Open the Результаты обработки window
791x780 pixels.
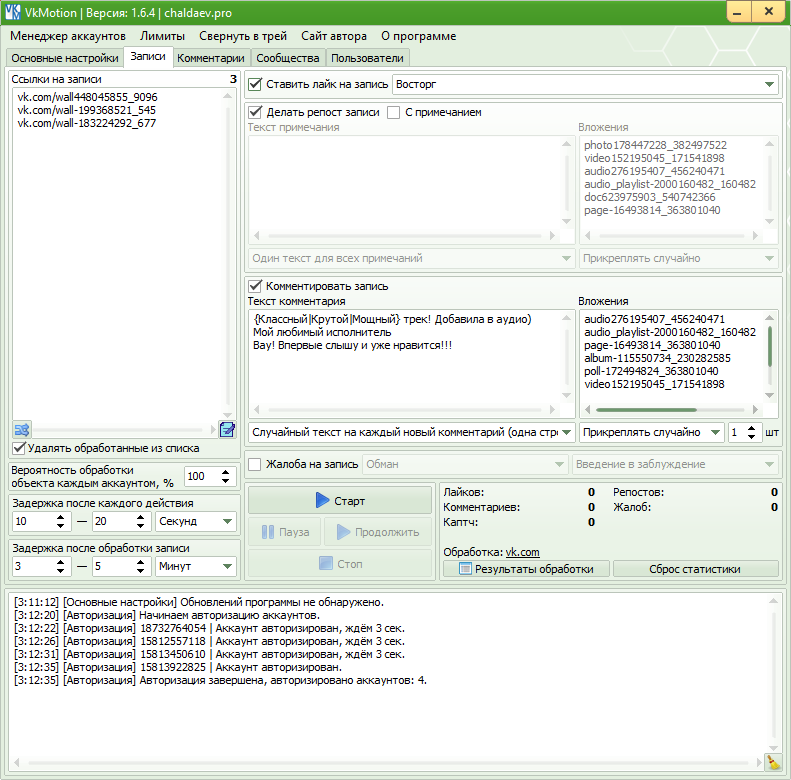tap(526, 569)
